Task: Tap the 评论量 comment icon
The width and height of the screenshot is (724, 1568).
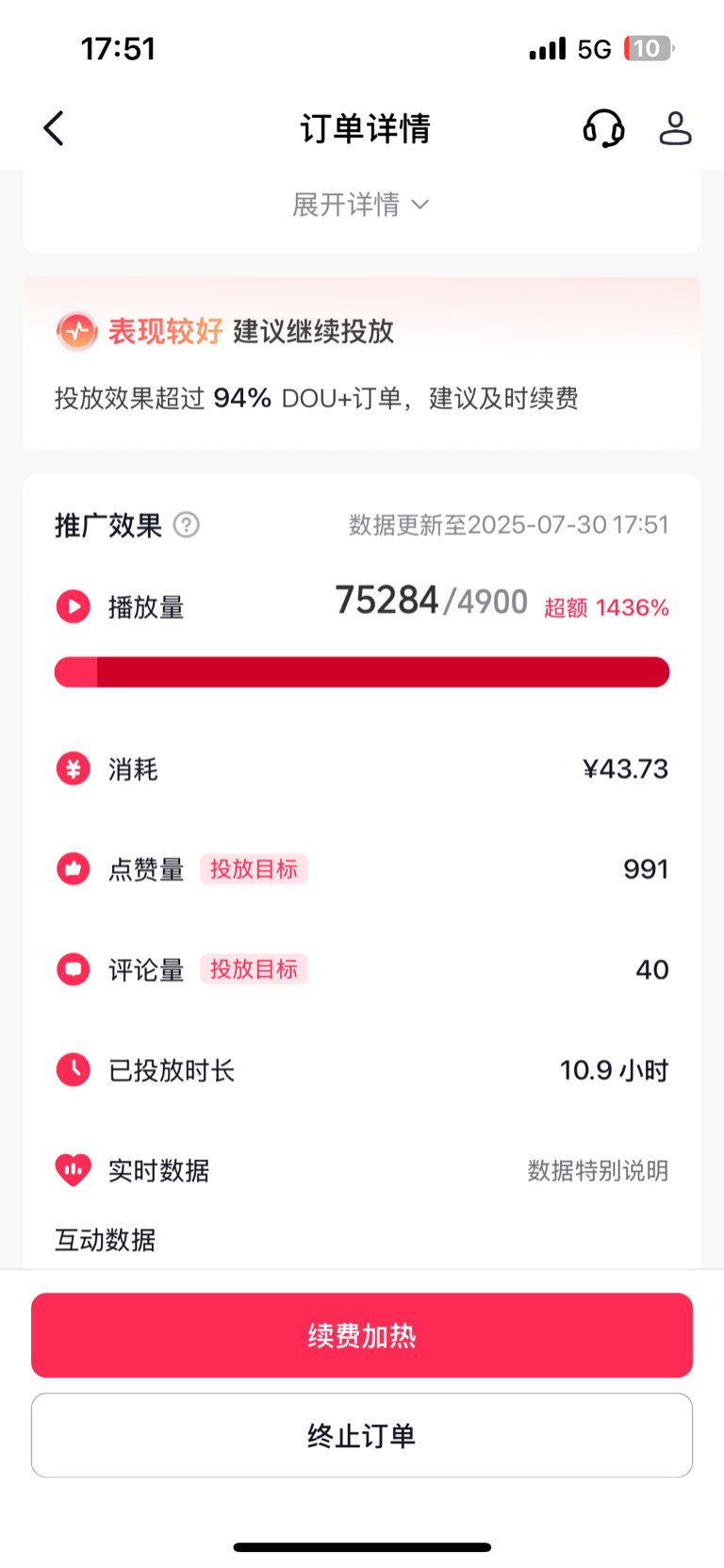Action: (74, 969)
